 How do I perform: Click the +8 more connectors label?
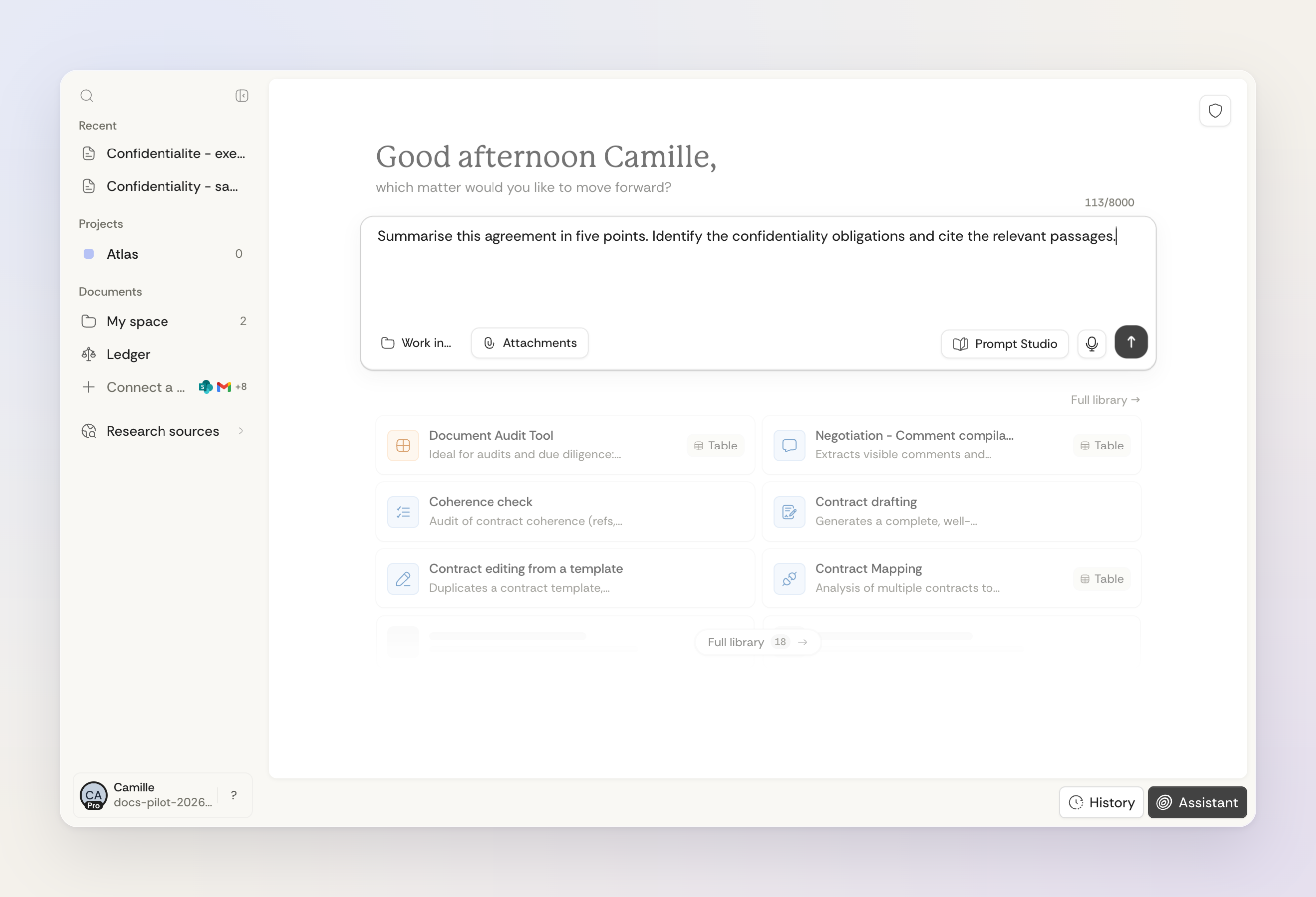pyautogui.click(x=241, y=387)
